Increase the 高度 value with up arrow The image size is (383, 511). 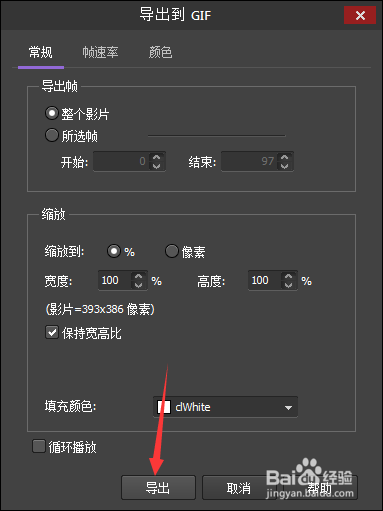click(x=288, y=276)
